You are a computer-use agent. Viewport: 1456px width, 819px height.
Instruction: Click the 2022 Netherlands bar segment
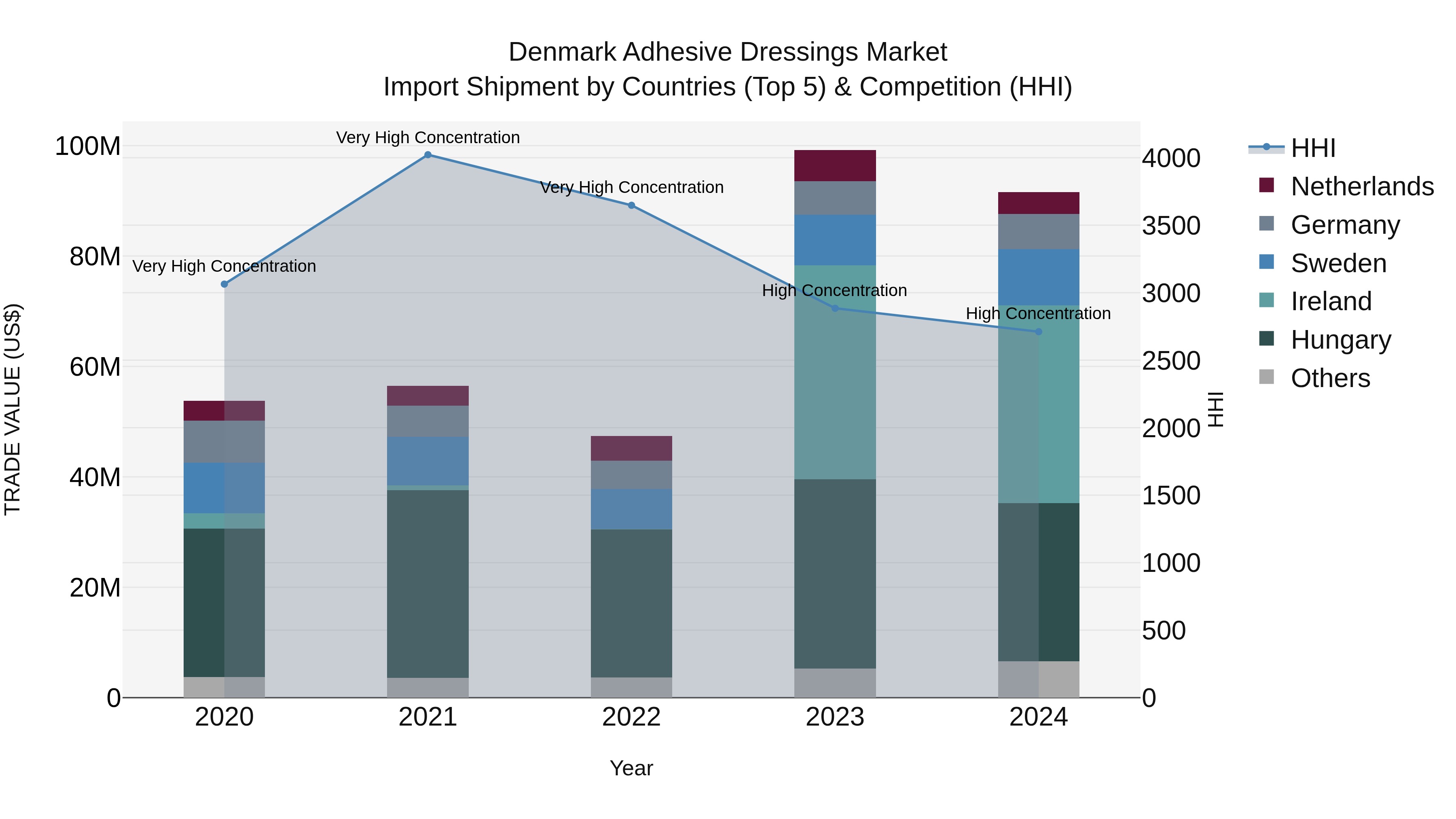pos(631,448)
